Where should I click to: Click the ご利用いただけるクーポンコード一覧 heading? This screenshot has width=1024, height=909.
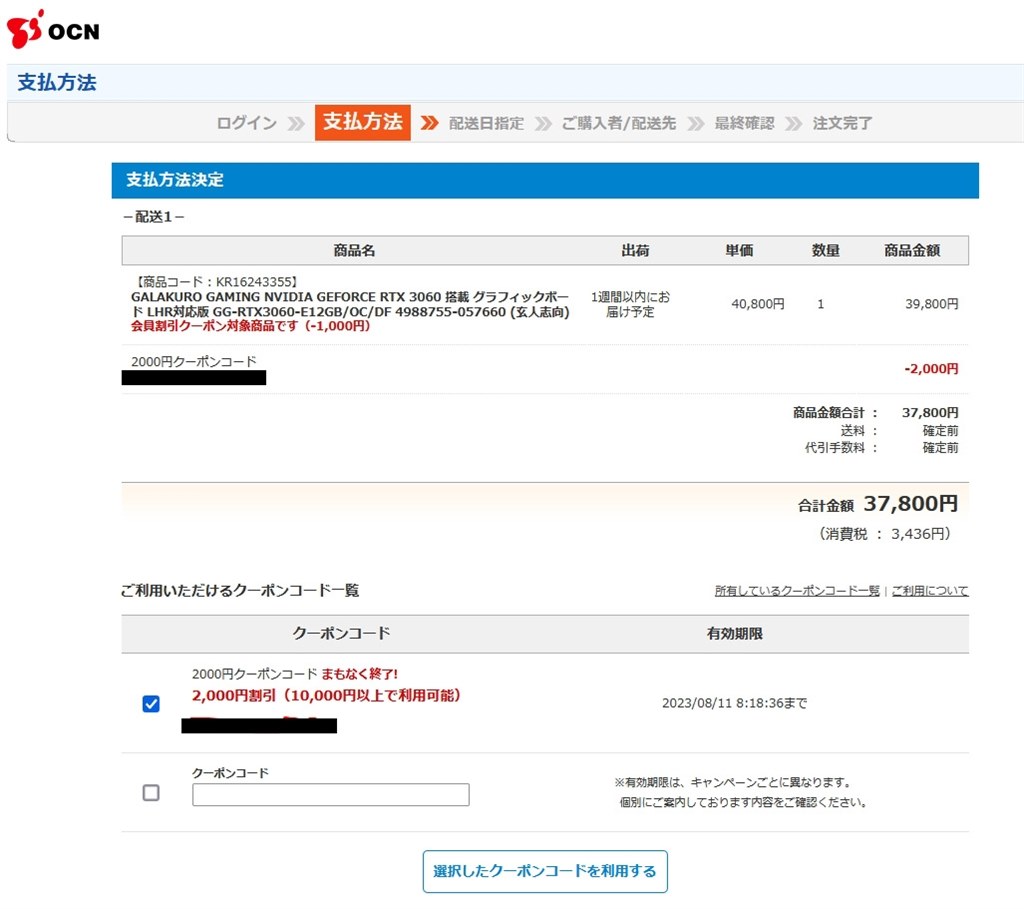240,590
